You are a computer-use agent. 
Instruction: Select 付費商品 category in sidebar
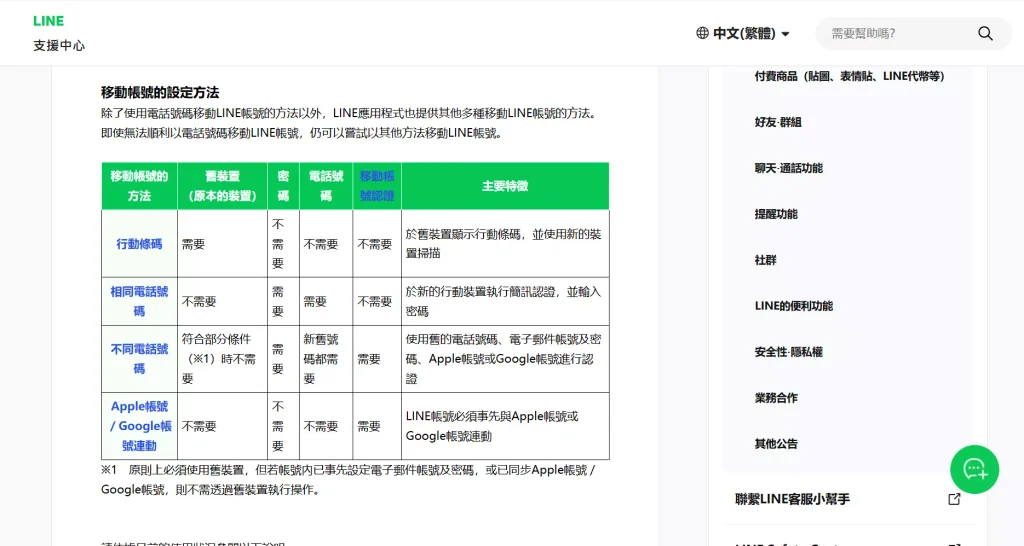849,76
